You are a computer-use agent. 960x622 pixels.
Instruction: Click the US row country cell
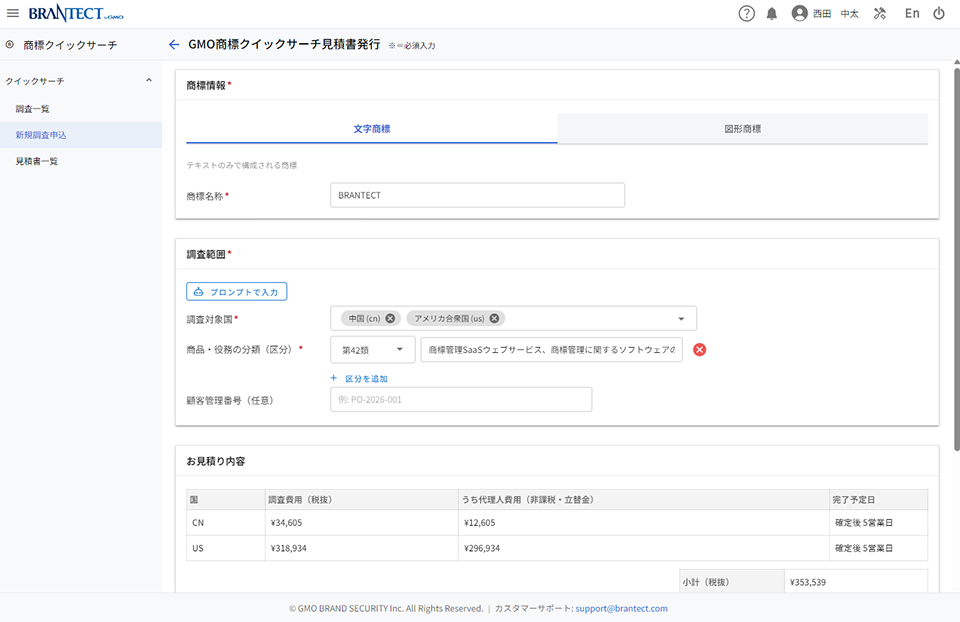(x=226, y=548)
